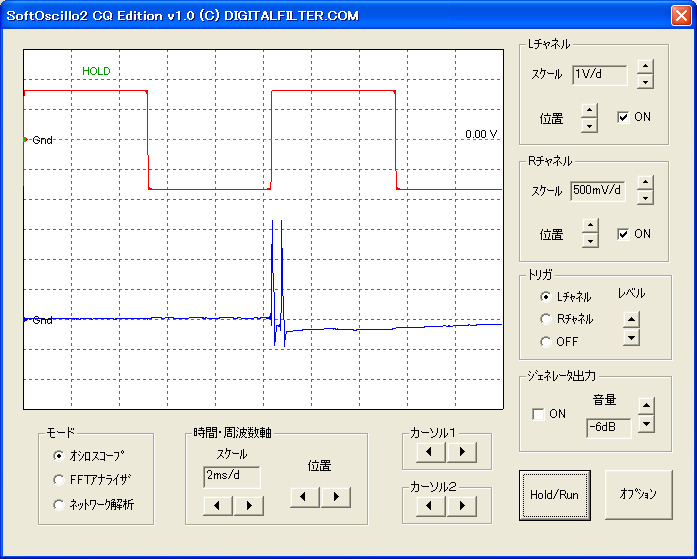Enable the generator output ON checkbox
The height and width of the screenshot is (559, 697).
click(540, 414)
